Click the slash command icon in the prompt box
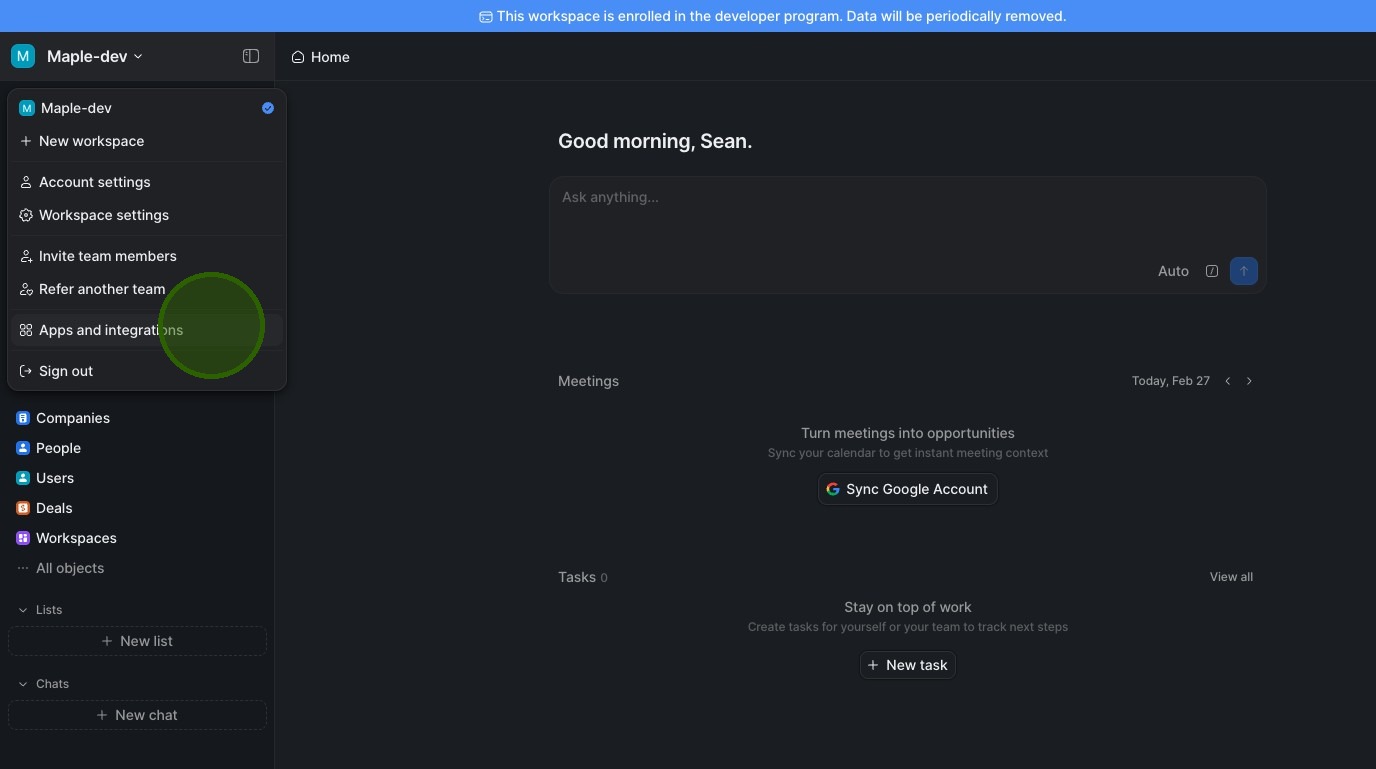Screen dimensions: 1376x769 click(1212, 271)
